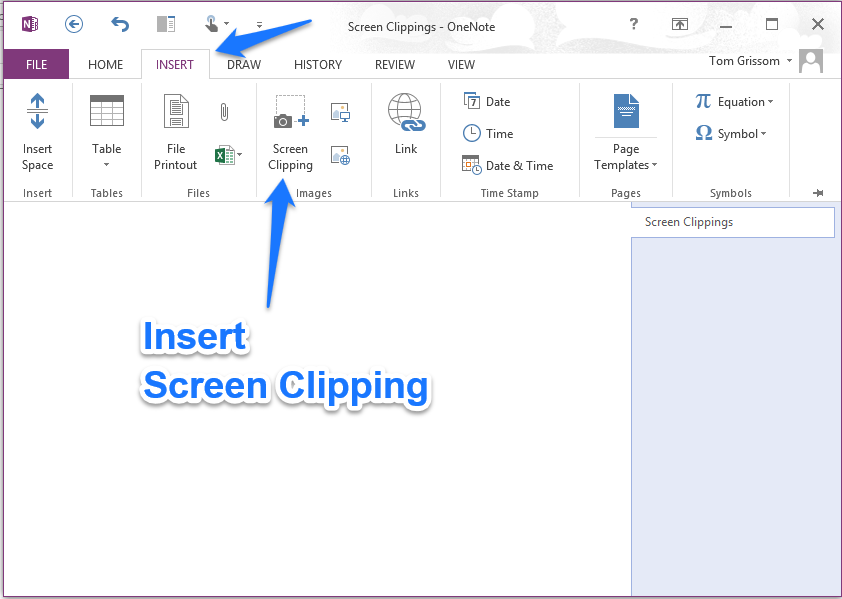842x599 pixels.
Task: Attach a file with the paperclip icon
Action: tap(224, 111)
